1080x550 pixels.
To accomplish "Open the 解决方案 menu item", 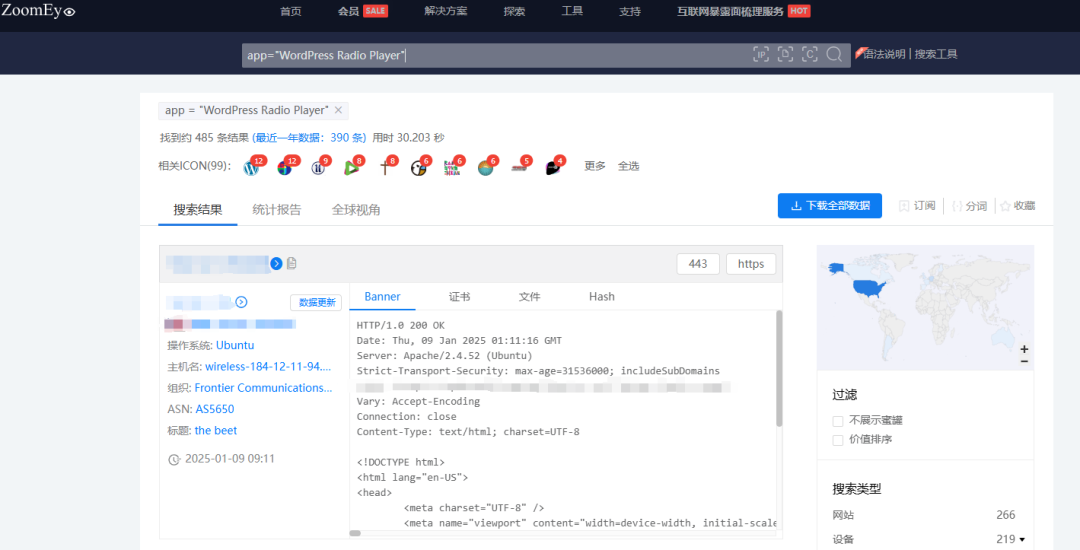I will (446, 11).
